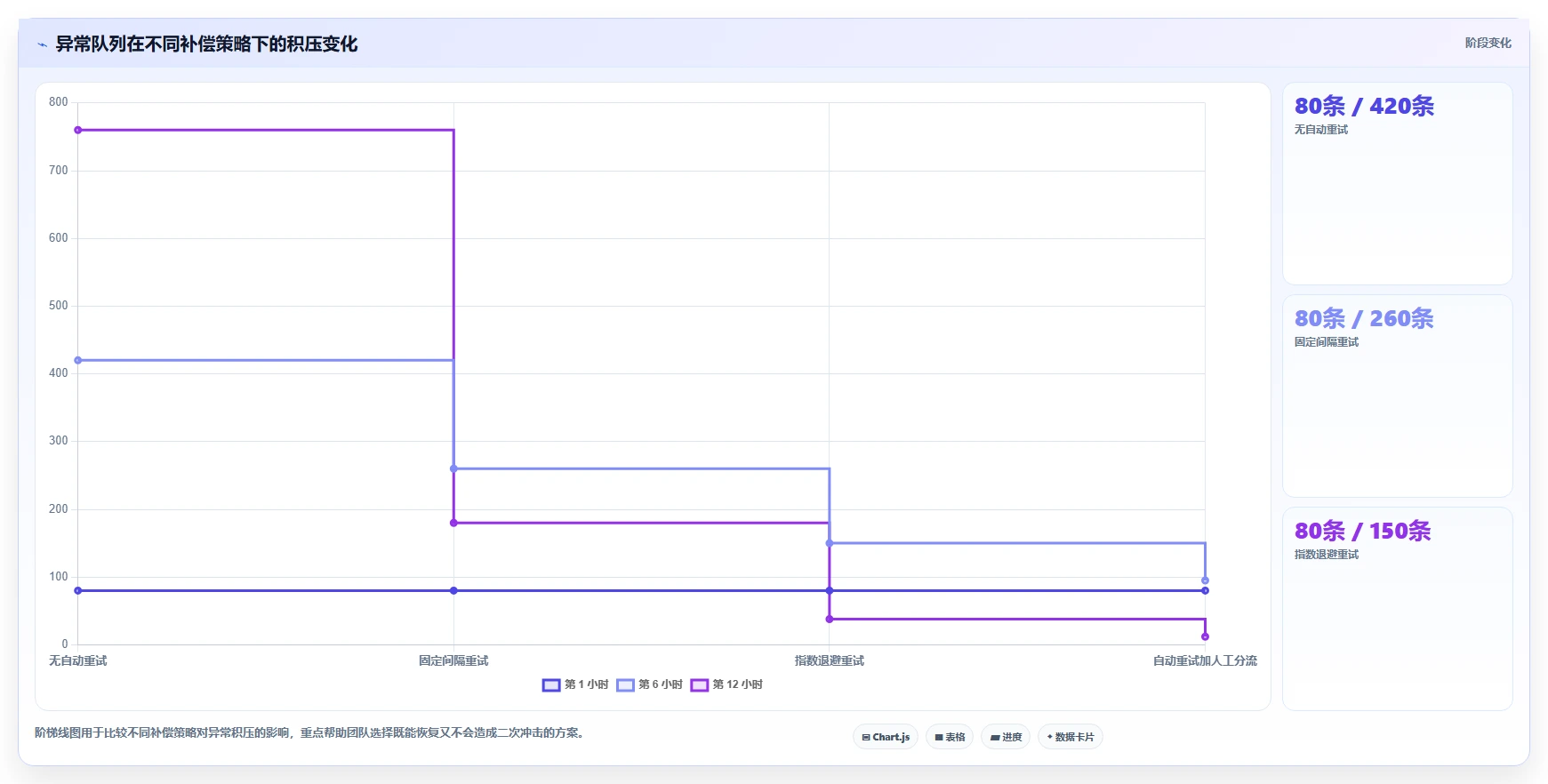Viewport: 1548px width, 784px height.
Task: Click the 80 dark-blue point at 指数退避重试
Action: click(830, 590)
